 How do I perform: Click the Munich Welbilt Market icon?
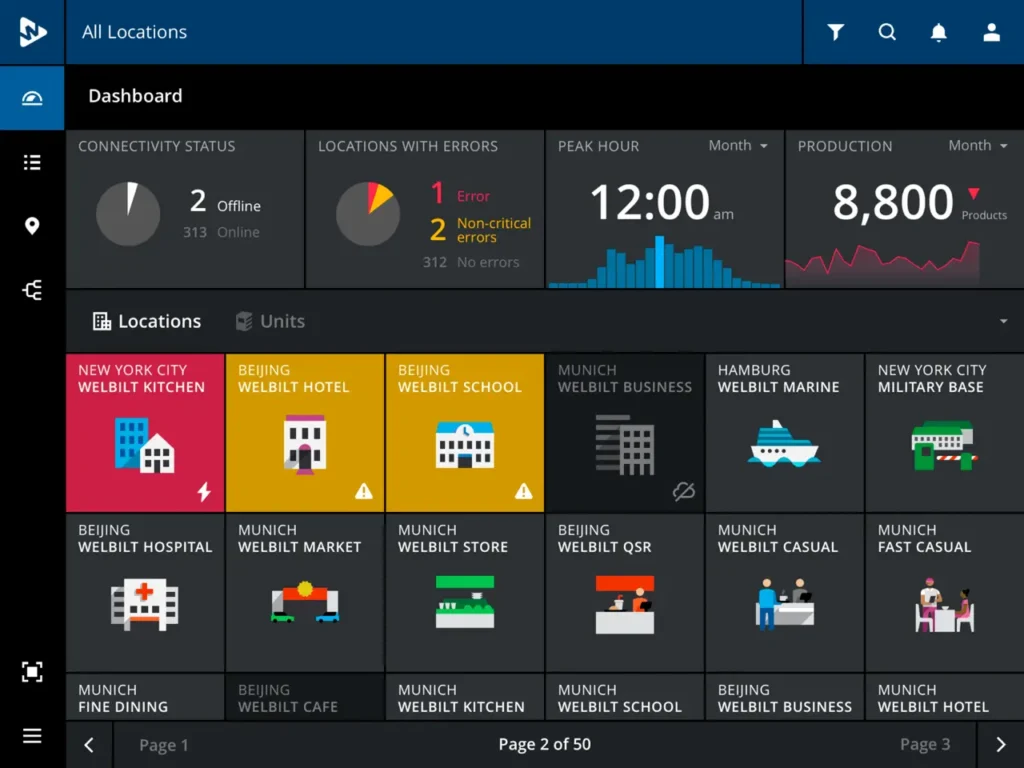[x=305, y=602]
